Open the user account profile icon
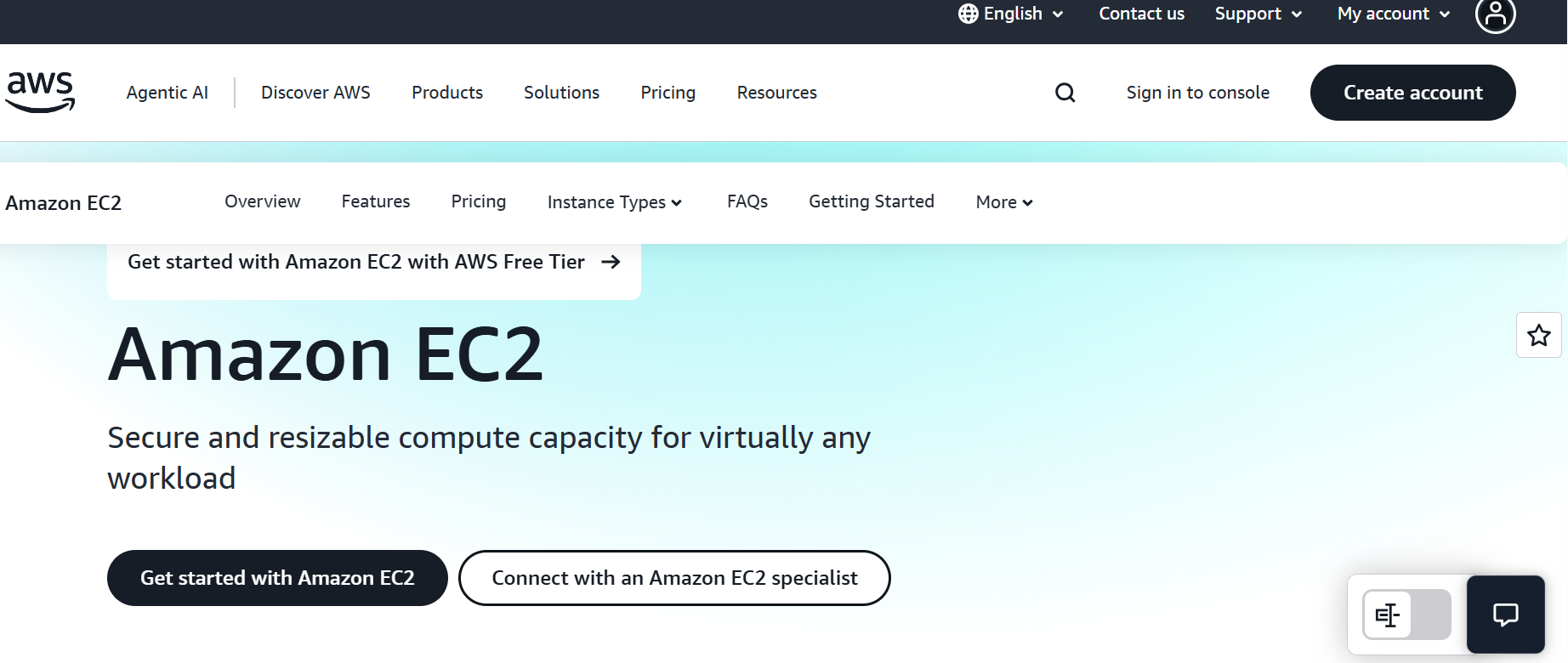Screen dimensions: 1568x663 (x=1497, y=15)
